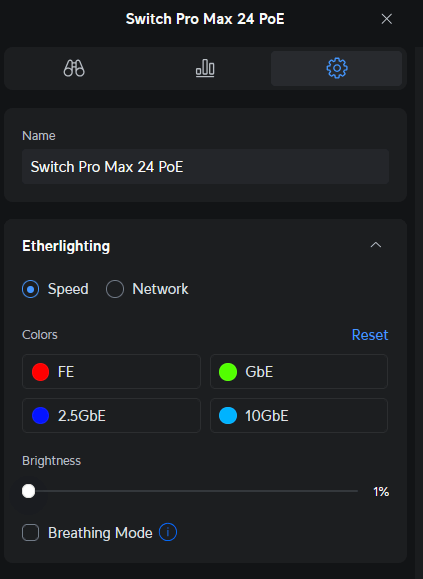The width and height of the screenshot is (423, 579).
Task: Open the binoculars overview tab
Action: coord(74,68)
